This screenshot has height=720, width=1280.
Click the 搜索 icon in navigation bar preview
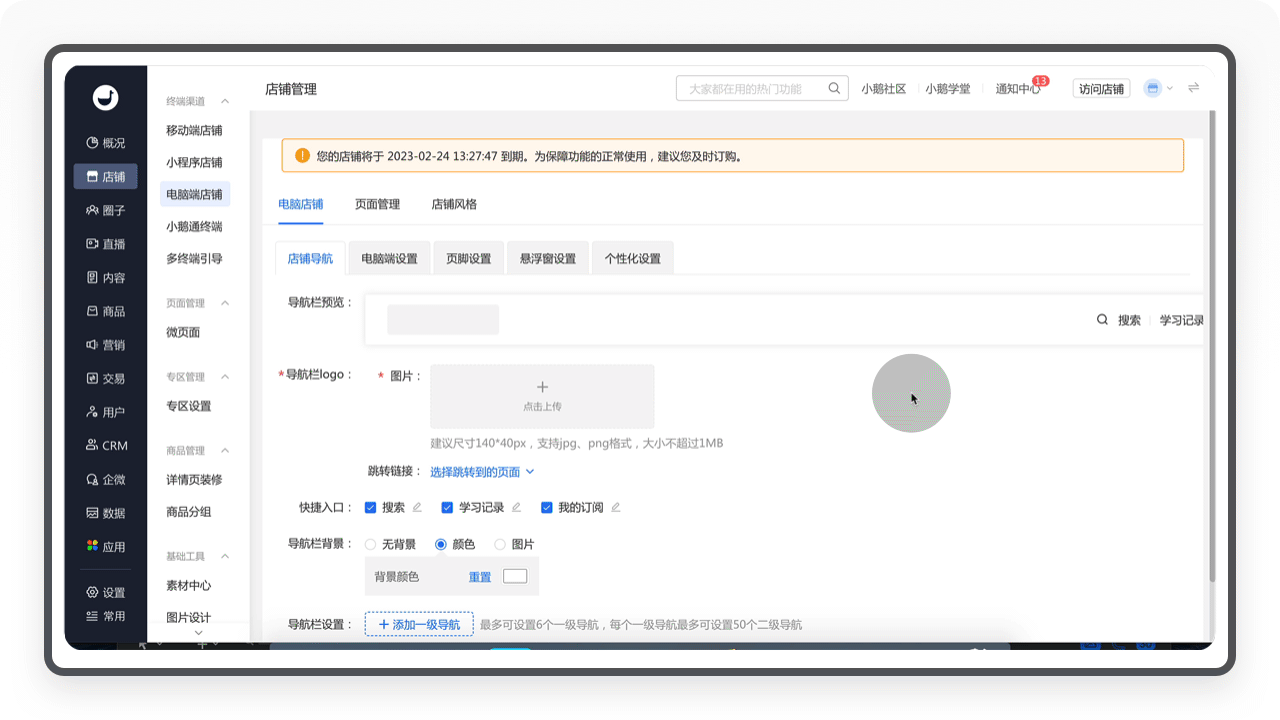[1102, 320]
